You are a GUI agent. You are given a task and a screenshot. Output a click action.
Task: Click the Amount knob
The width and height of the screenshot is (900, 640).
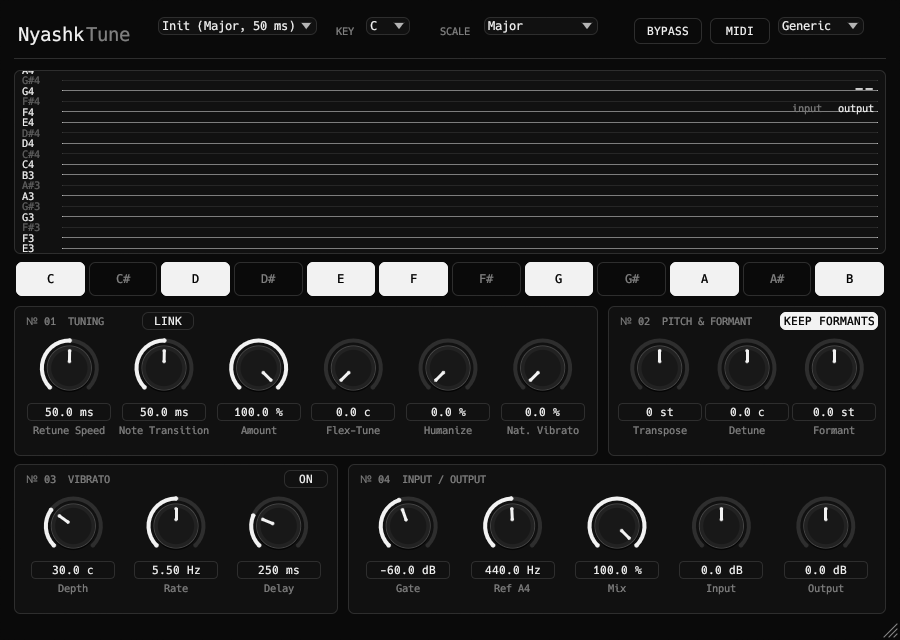coord(258,367)
